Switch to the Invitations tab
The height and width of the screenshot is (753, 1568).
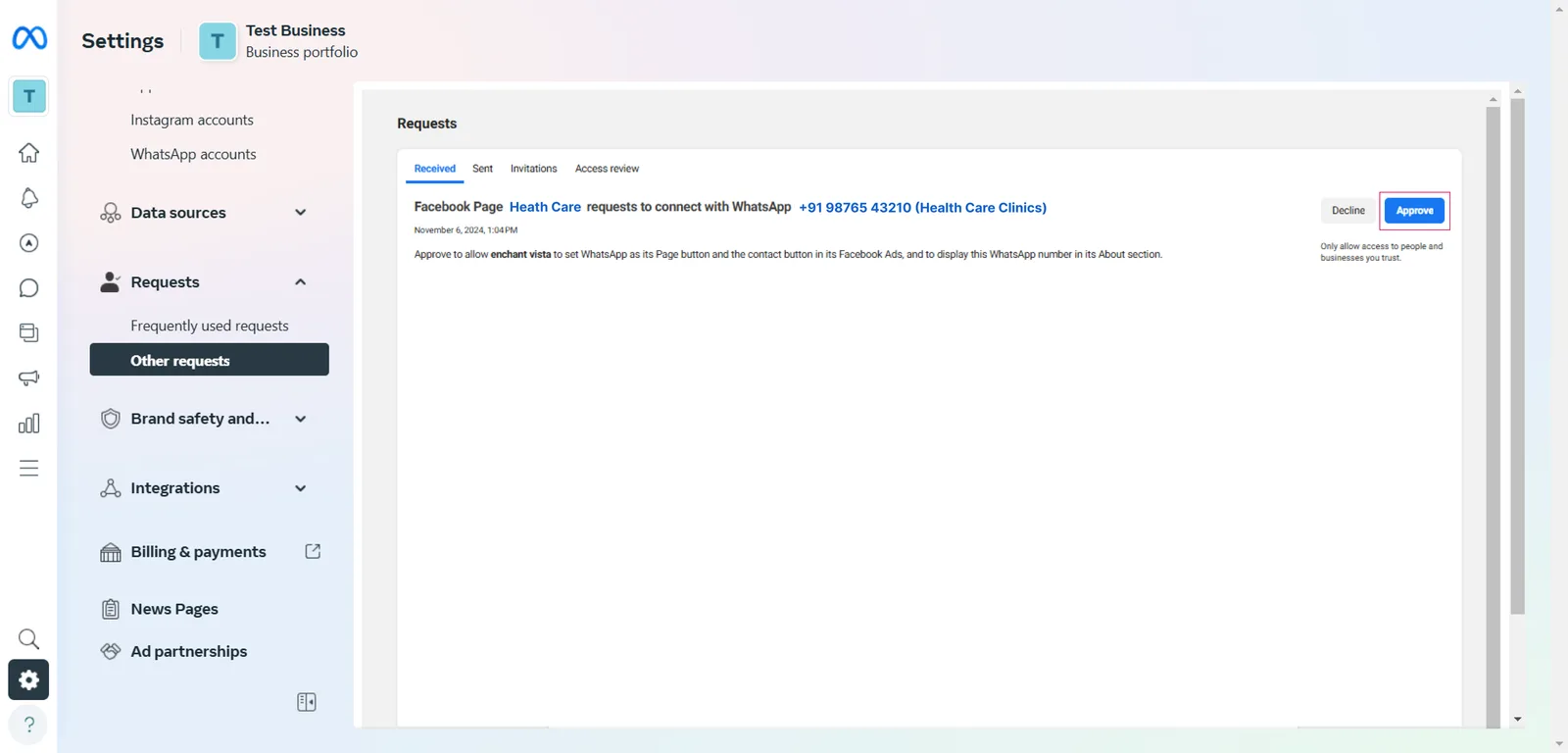point(533,169)
